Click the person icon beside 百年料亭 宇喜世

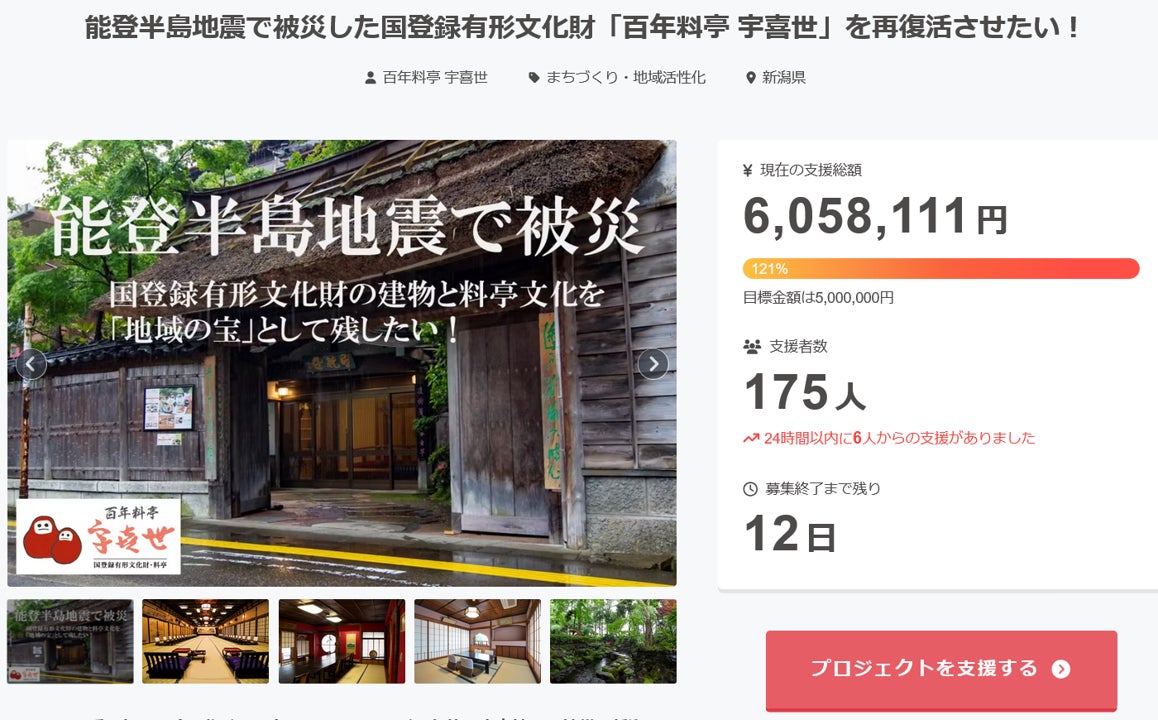pyautogui.click(x=371, y=78)
